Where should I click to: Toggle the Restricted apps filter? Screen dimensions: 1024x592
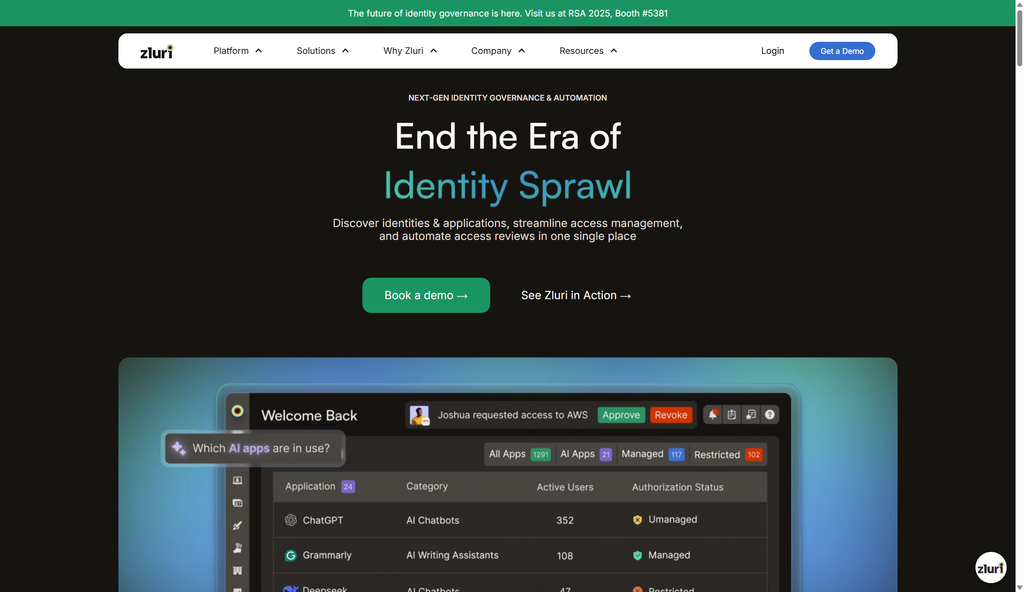click(719, 453)
